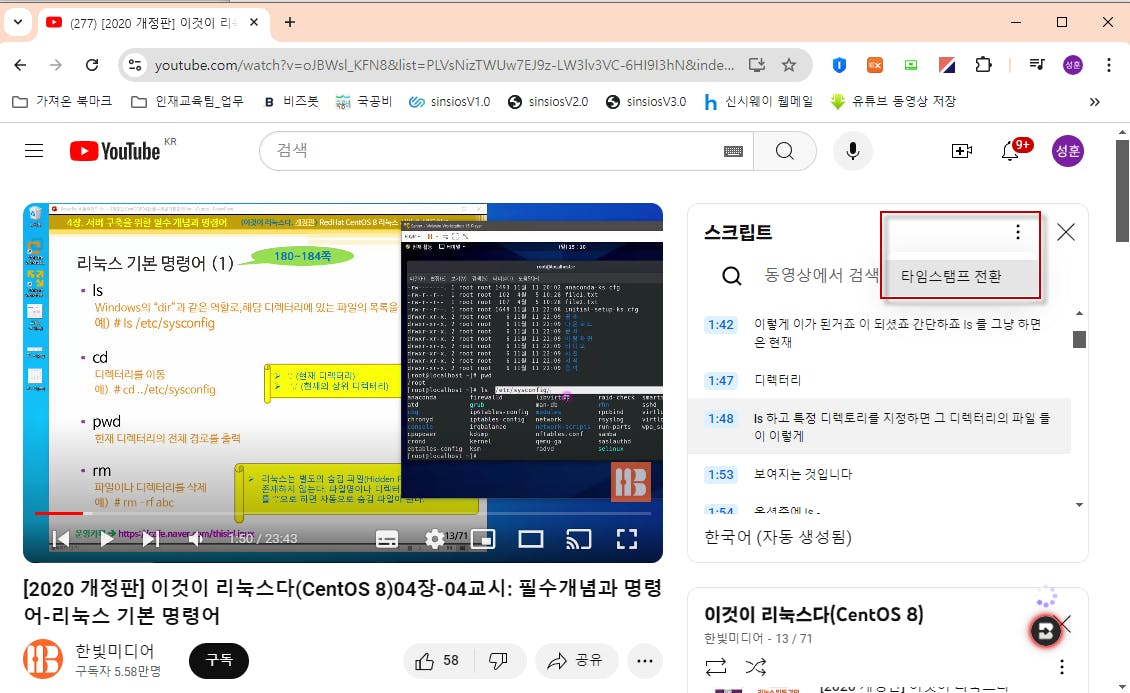Open the Create video icon

click(961, 151)
